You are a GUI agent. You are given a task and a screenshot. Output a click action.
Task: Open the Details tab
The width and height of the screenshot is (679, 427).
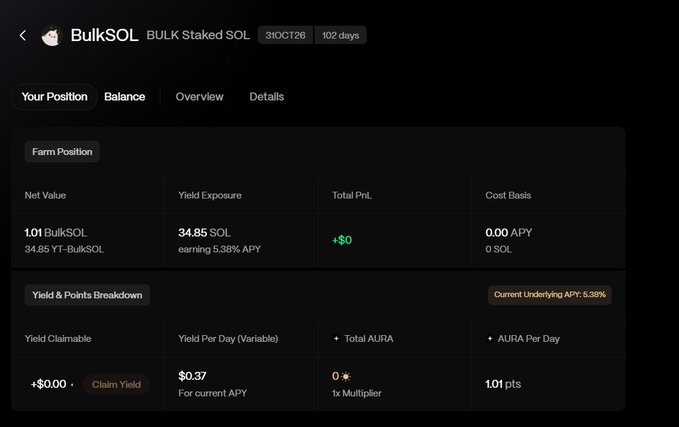(267, 97)
